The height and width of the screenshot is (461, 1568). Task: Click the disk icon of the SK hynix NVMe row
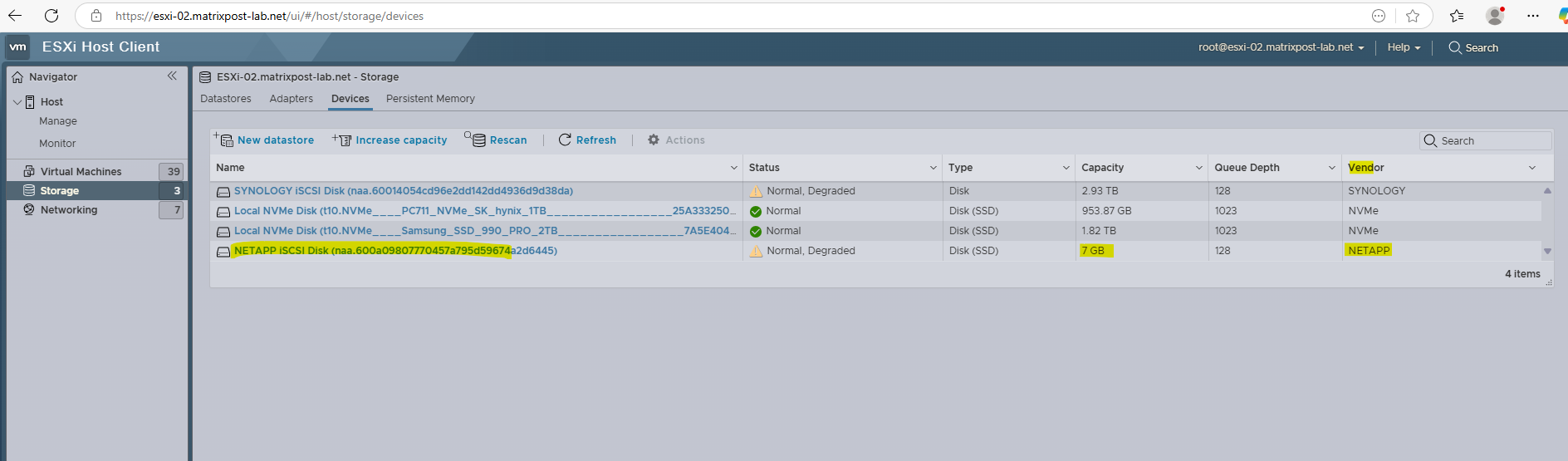pyautogui.click(x=223, y=212)
